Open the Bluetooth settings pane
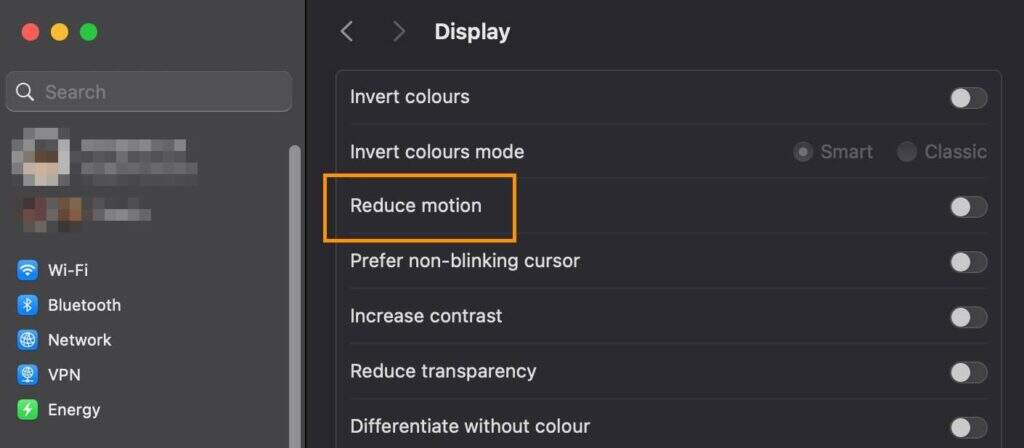Image resolution: width=1024 pixels, height=448 pixels. coord(84,305)
